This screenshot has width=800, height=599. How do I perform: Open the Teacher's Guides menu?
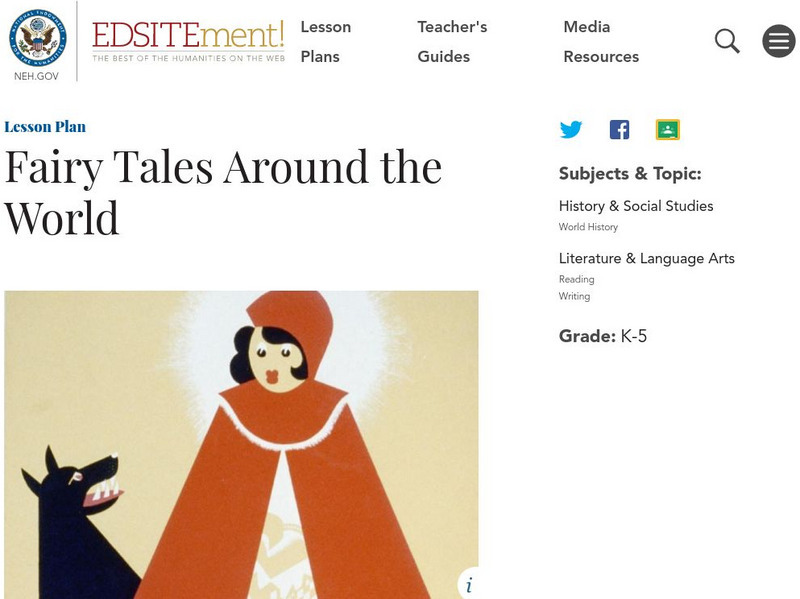tap(452, 41)
